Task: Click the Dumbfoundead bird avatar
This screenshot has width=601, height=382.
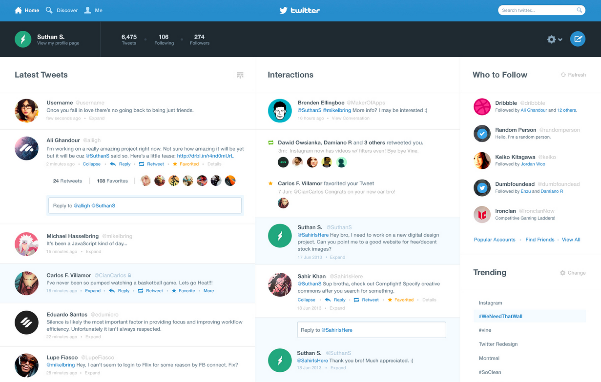Action: 482,188
